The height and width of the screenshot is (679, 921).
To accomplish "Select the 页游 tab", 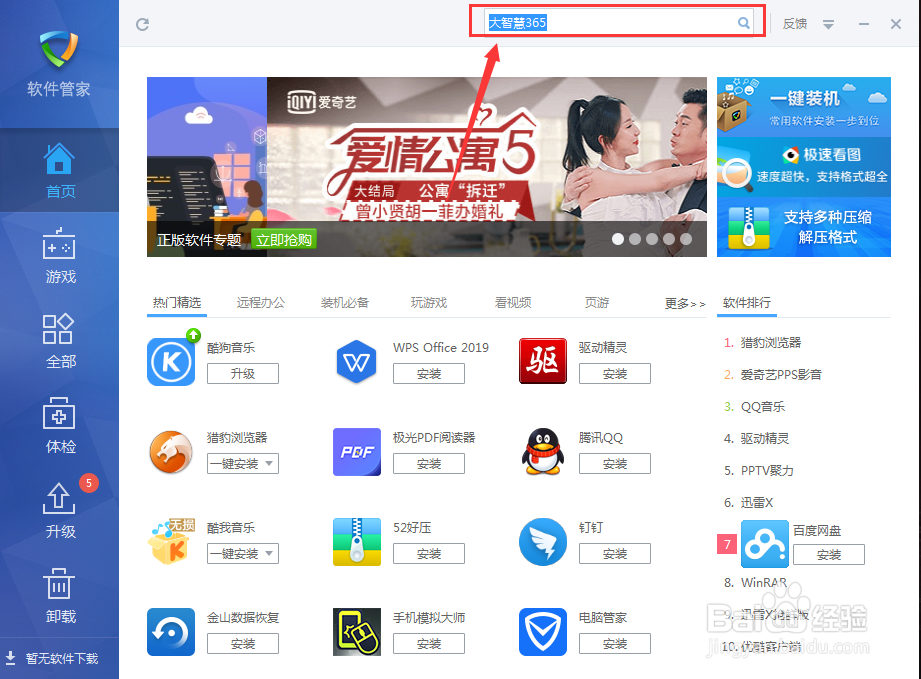I will coord(597,302).
